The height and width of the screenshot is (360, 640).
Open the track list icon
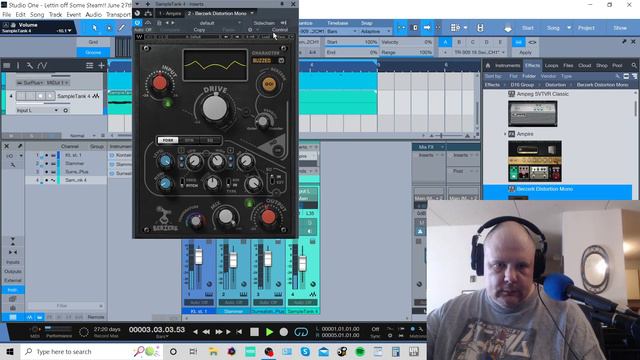pyautogui.click(x=7, y=65)
